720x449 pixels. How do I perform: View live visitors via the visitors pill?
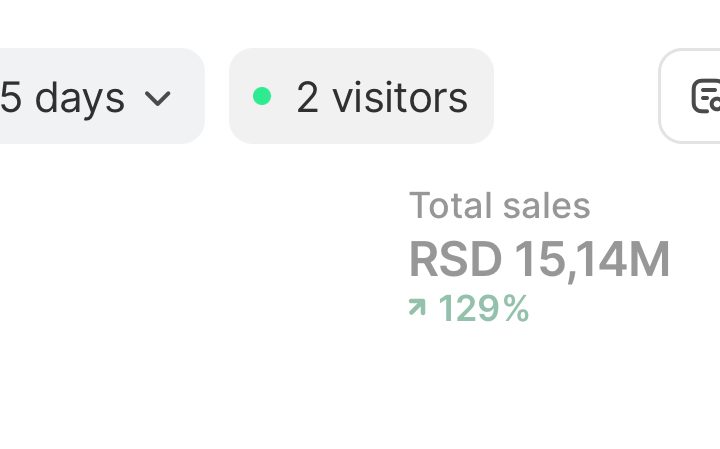361,96
